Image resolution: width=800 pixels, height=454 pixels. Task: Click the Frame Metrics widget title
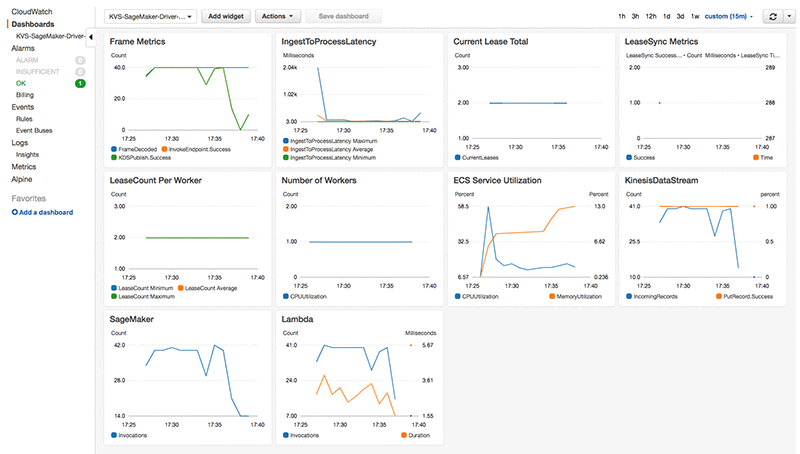137,42
